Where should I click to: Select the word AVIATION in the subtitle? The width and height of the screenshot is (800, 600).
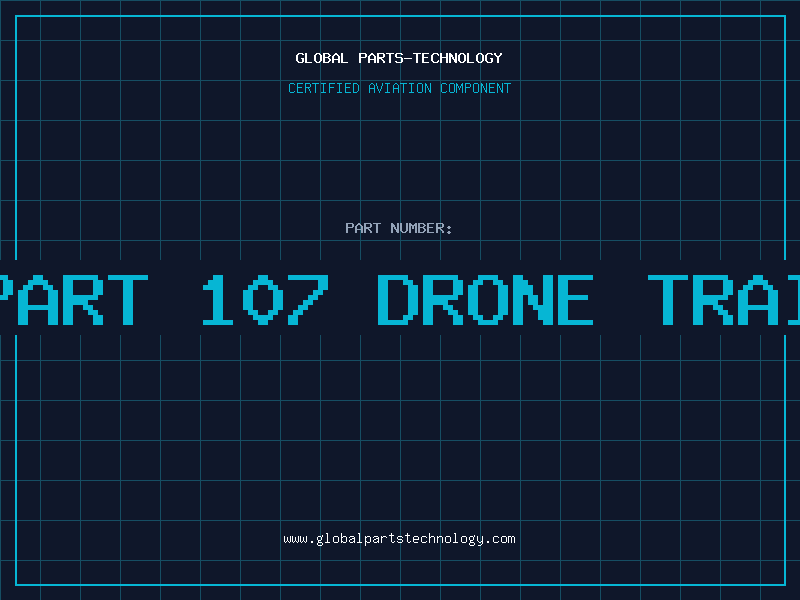(400, 88)
